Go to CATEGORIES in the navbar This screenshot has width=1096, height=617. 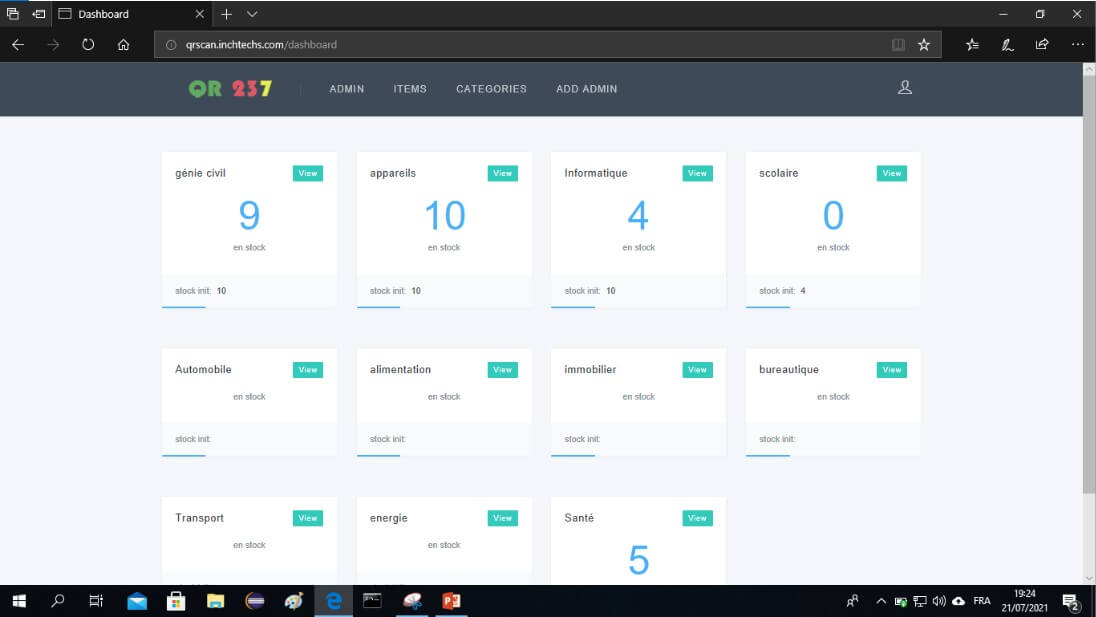(x=491, y=89)
